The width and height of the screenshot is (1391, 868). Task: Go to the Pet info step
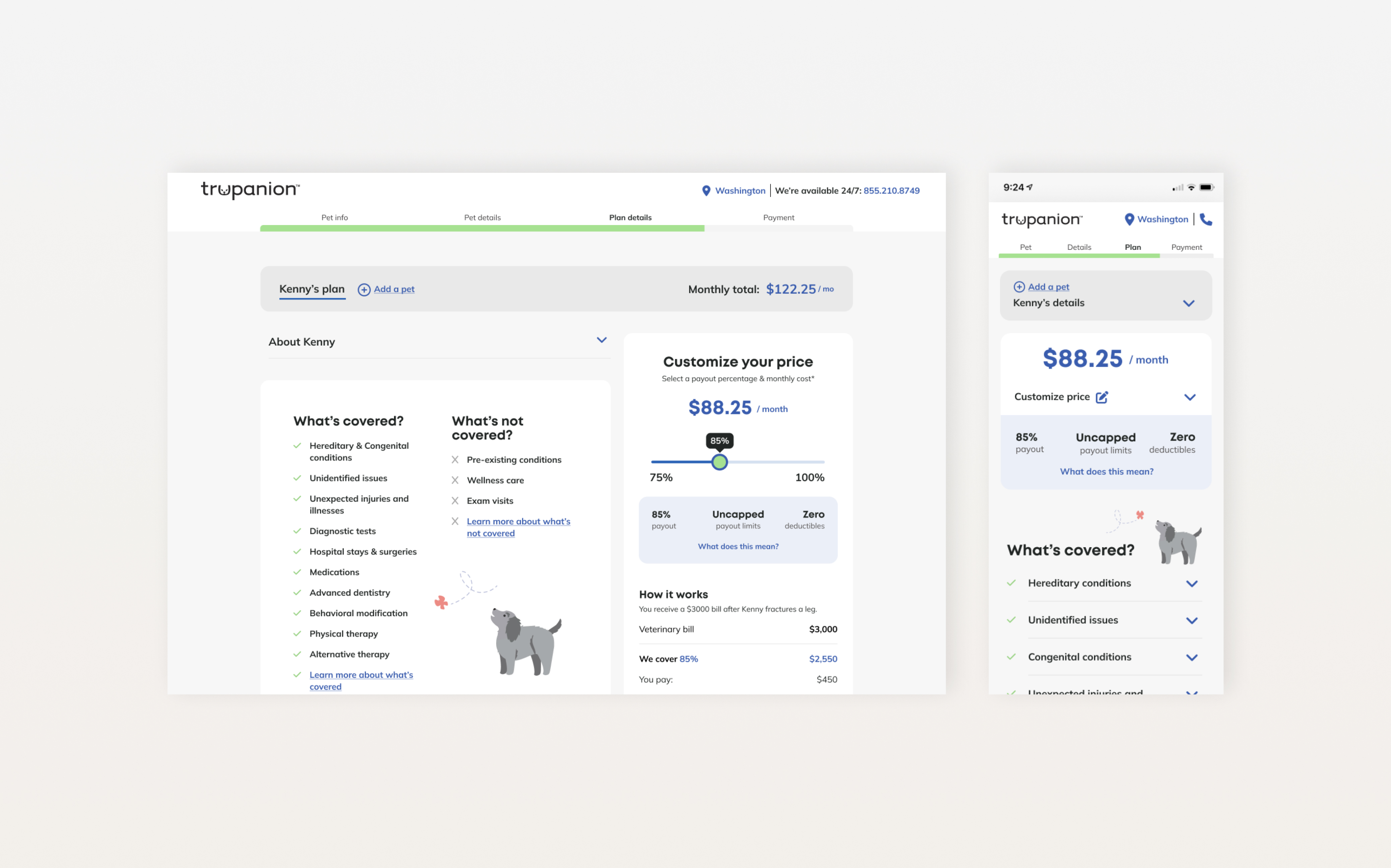pyautogui.click(x=334, y=218)
